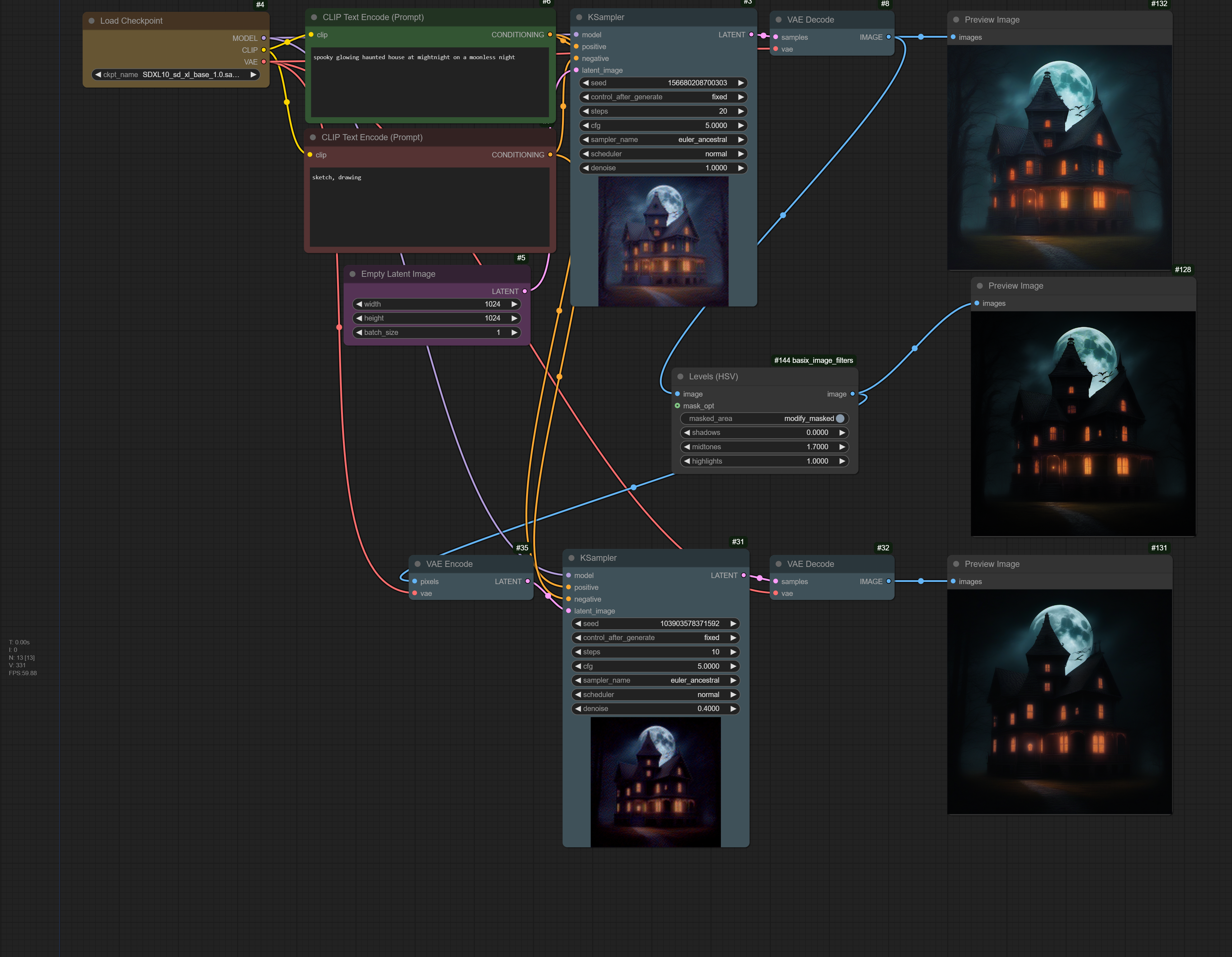Screen dimensions: 1232x957
Task: Increase batch_size with right arrow
Action: coord(514,333)
